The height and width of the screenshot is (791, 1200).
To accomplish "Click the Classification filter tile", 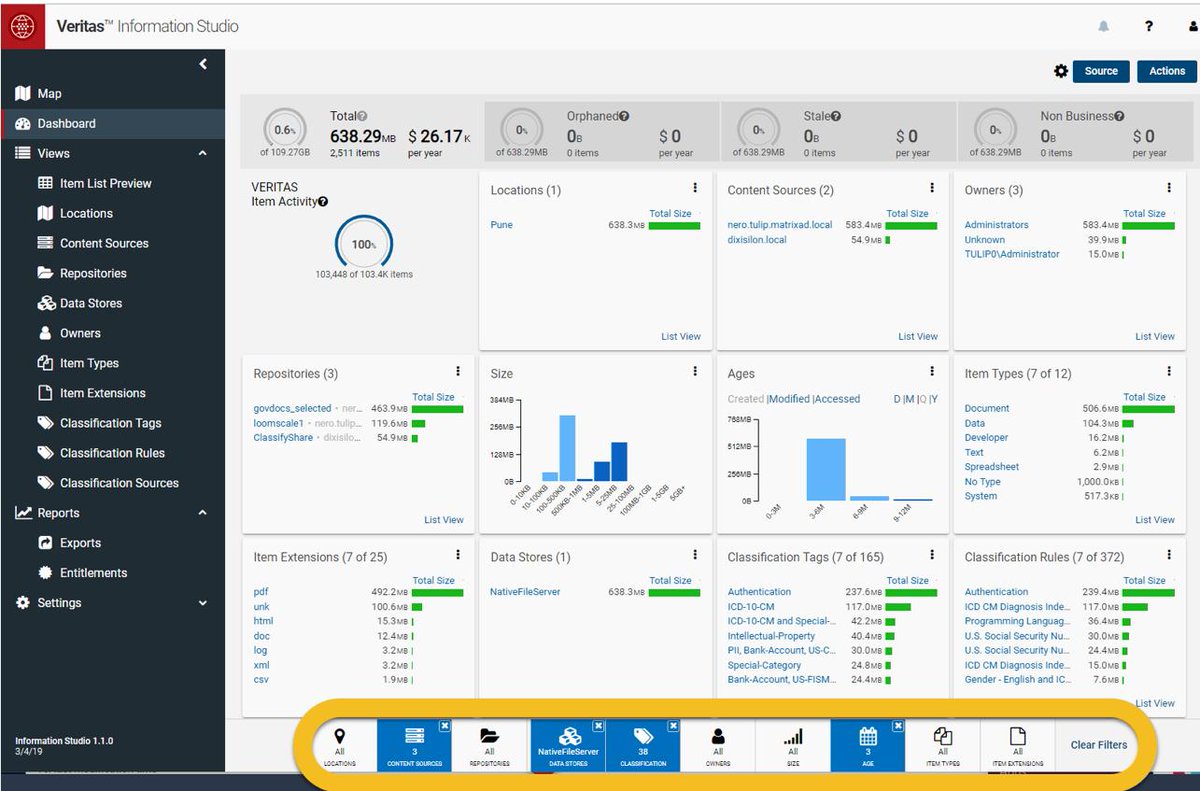I will [x=643, y=745].
